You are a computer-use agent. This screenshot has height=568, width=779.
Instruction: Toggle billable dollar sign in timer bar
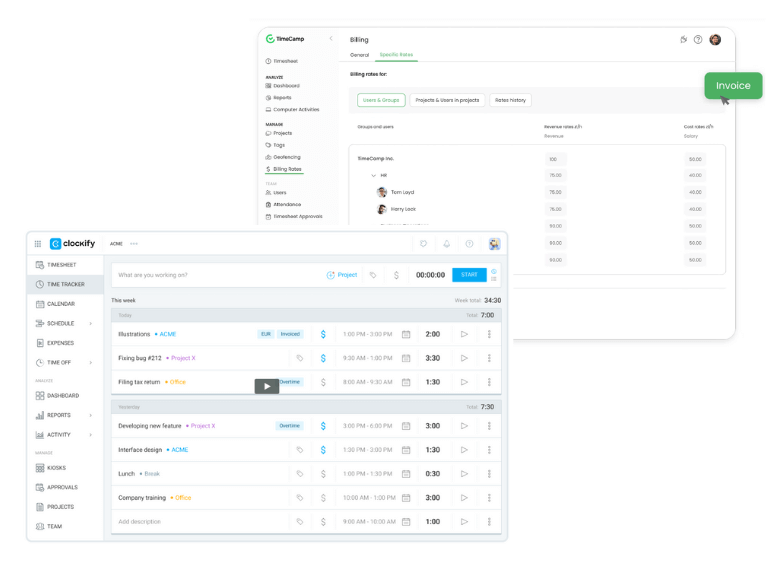[x=396, y=275]
